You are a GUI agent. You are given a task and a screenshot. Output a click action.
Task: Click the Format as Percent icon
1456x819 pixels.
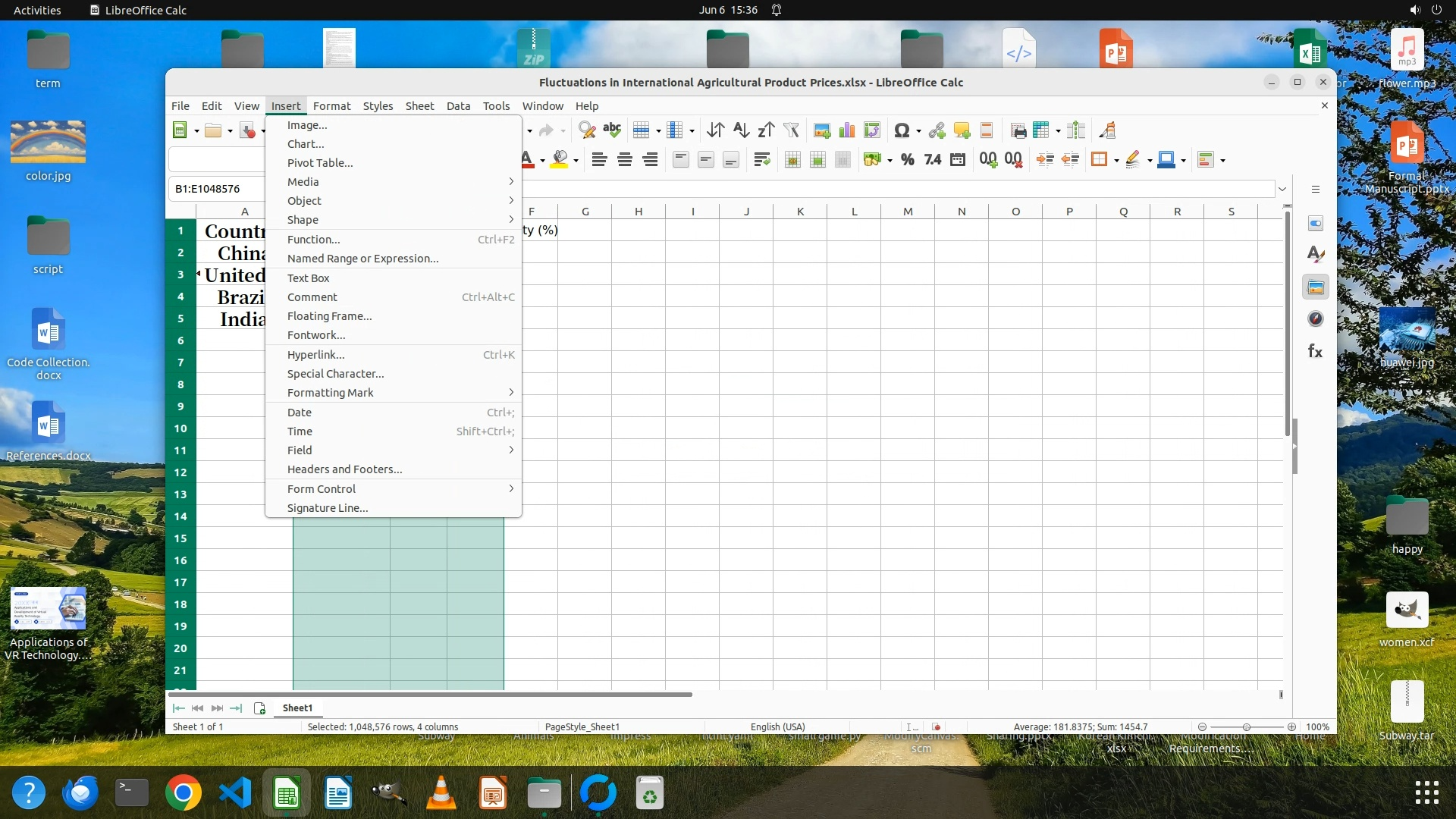click(x=907, y=160)
